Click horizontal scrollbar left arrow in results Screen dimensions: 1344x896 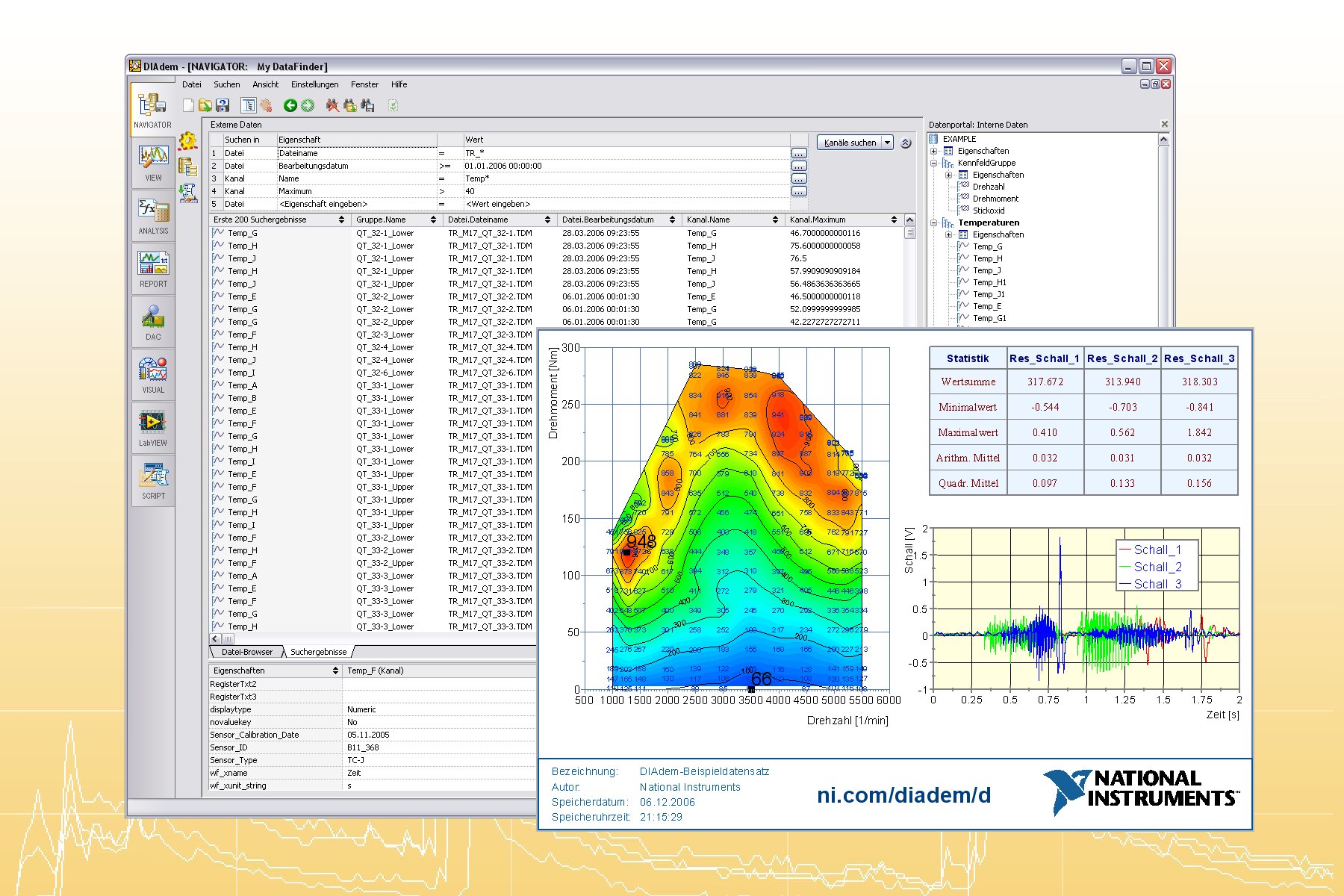point(216,639)
